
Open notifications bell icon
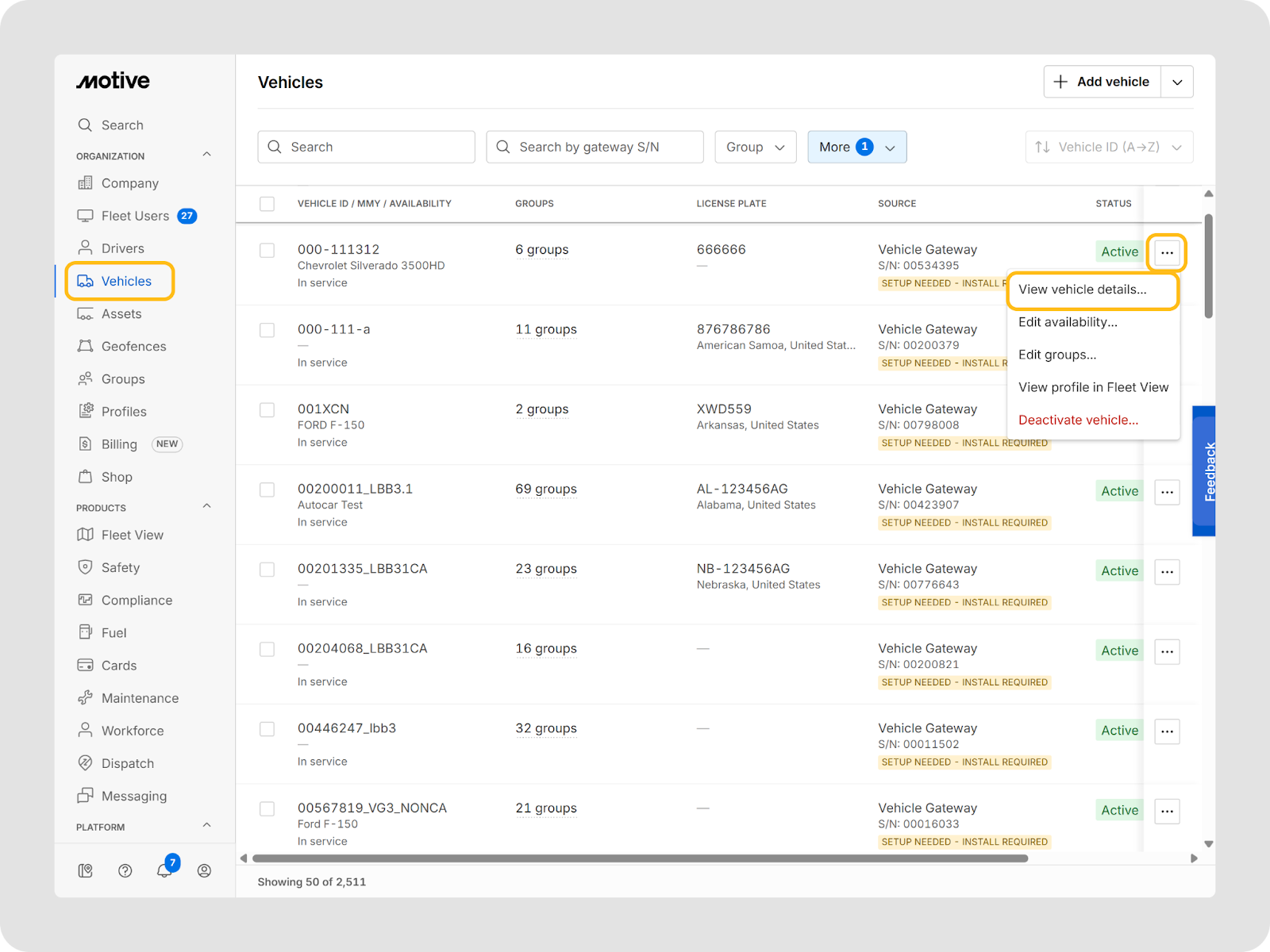[x=164, y=870]
